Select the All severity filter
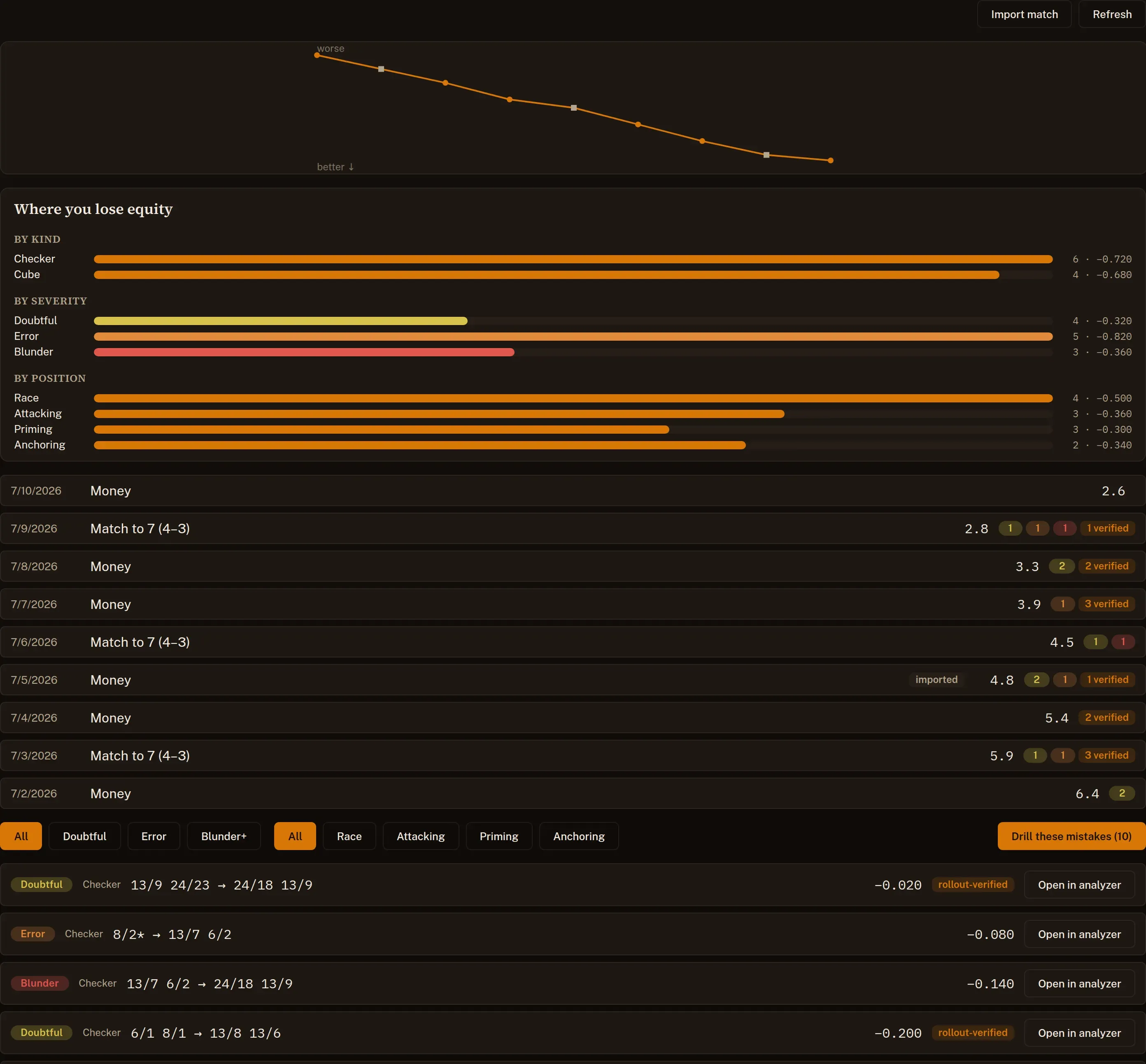This screenshot has width=1146, height=1064. 21,836
